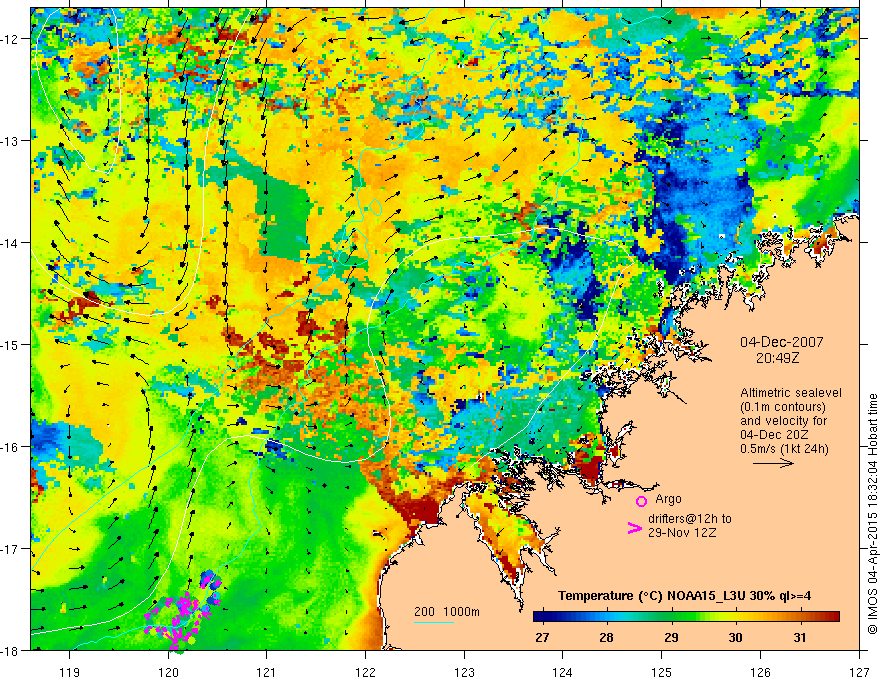Click the colorbar value 30

(x=735, y=637)
